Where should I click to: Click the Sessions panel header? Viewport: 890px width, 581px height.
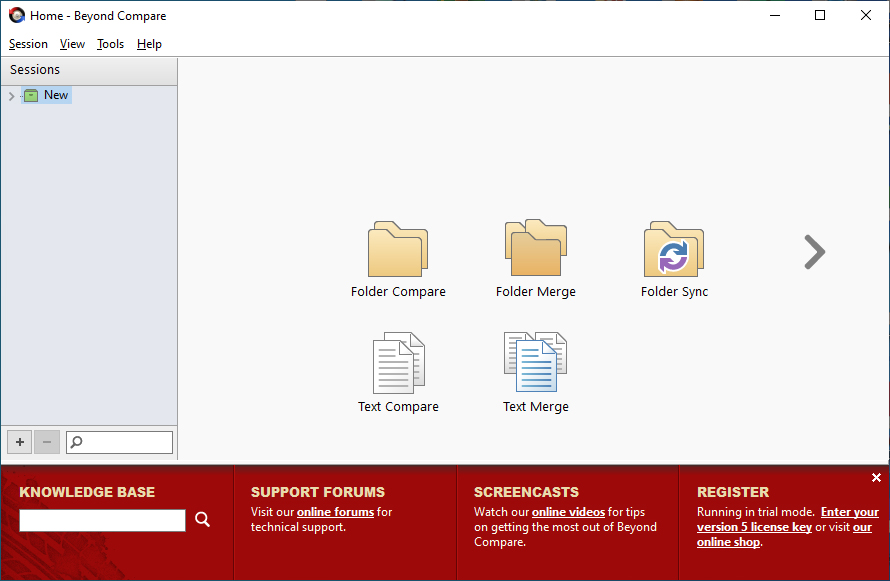tap(89, 70)
